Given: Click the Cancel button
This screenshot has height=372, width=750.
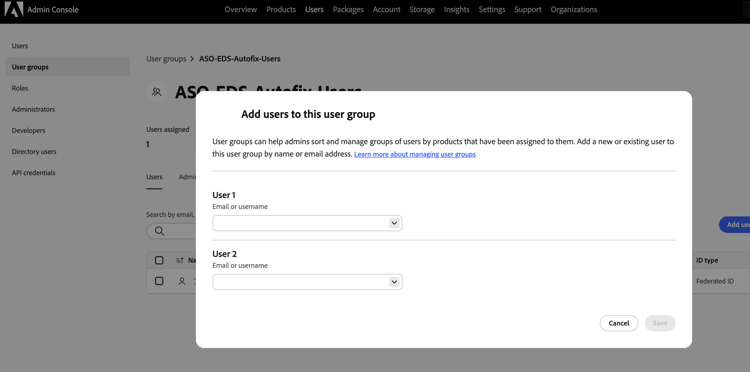Looking at the screenshot, I should (x=618, y=323).
